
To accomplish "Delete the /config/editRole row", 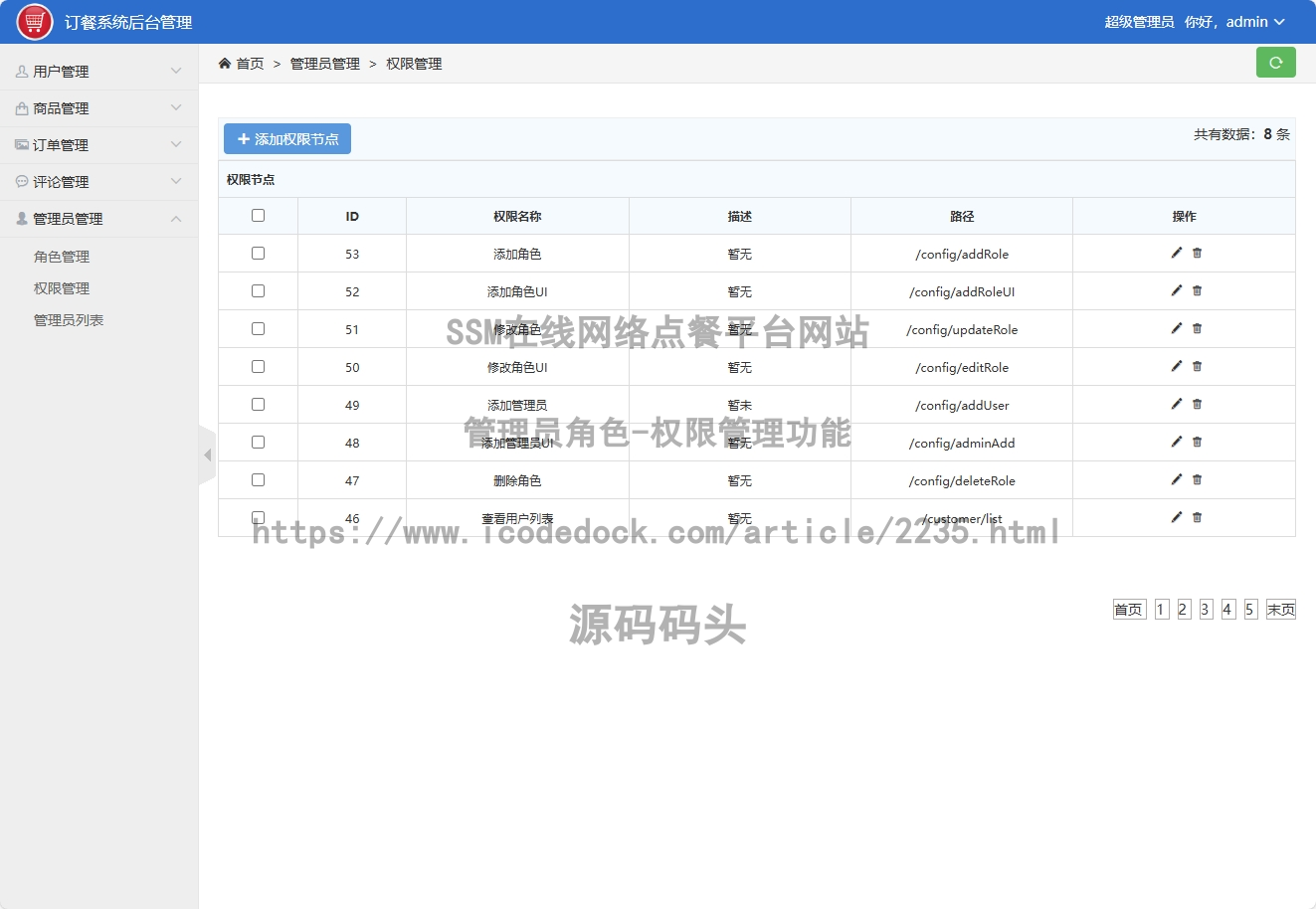I will (1197, 366).
